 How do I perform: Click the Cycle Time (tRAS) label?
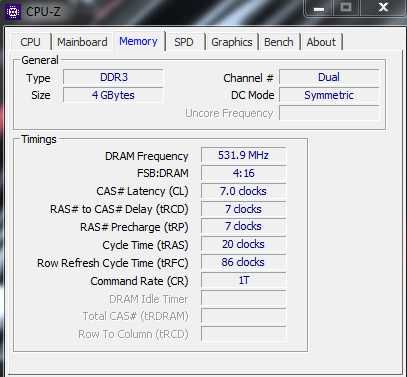point(145,245)
